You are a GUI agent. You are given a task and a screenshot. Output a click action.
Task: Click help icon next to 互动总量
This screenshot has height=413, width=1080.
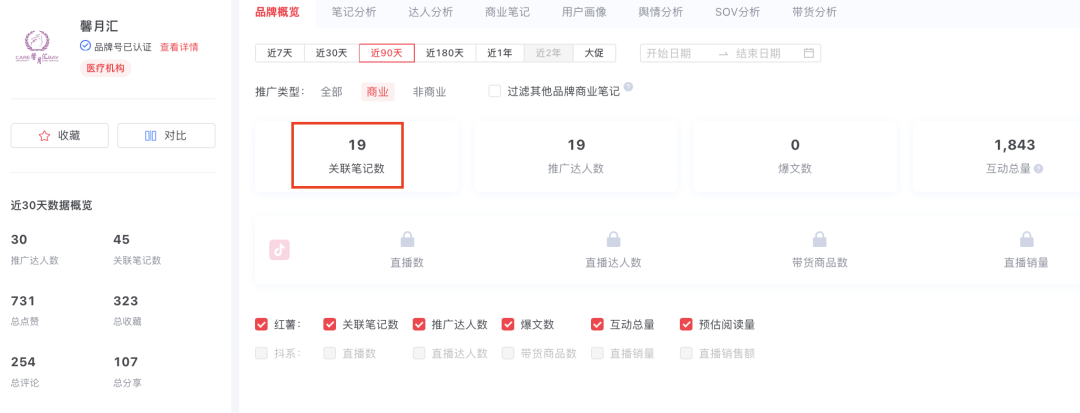1038,169
